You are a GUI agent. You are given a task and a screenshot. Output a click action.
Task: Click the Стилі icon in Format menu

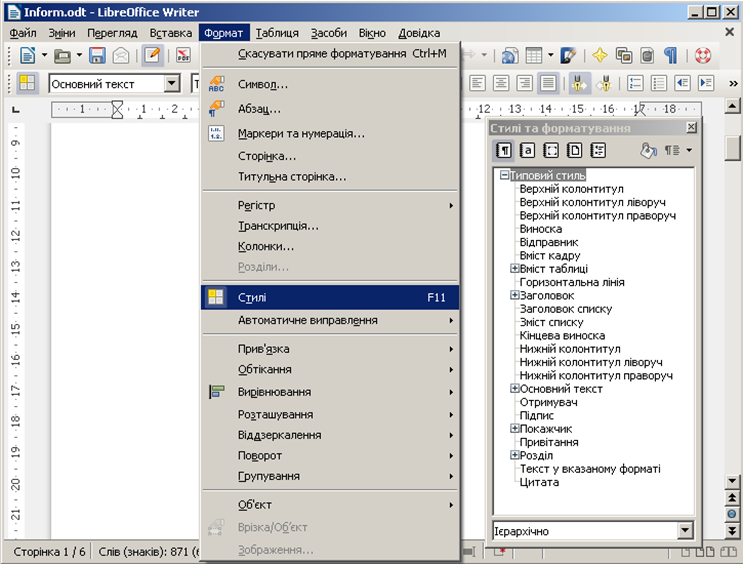[216, 297]
